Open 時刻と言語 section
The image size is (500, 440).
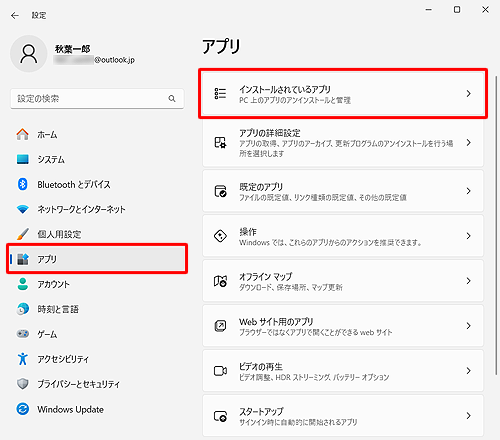[x=97, y=309]
